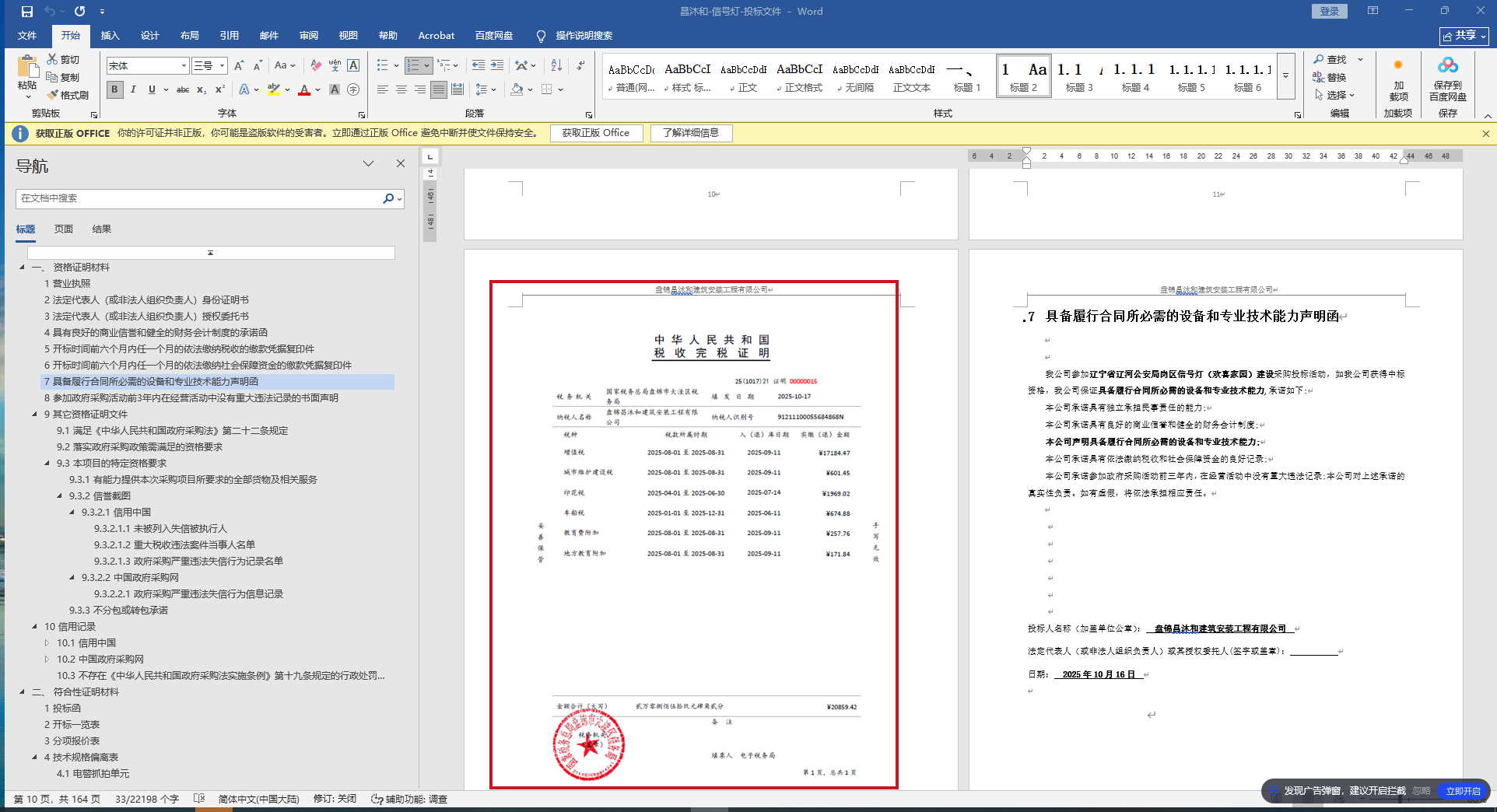The image size is (1497, 812).
Task: Click the Cut (剪切) scissors icon
Action: [52, 59]
